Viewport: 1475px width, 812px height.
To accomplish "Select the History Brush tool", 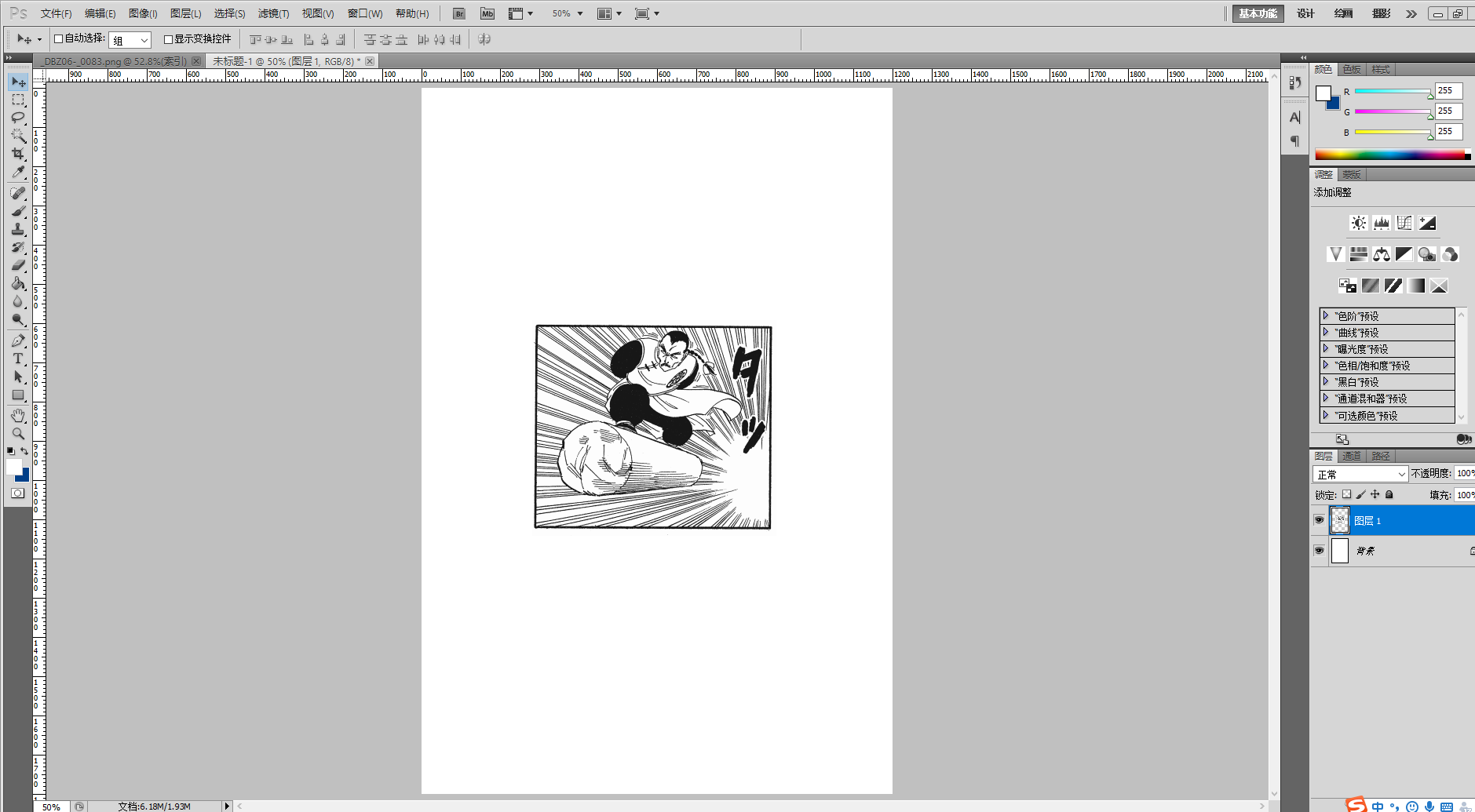I will [x=18, y=247].
